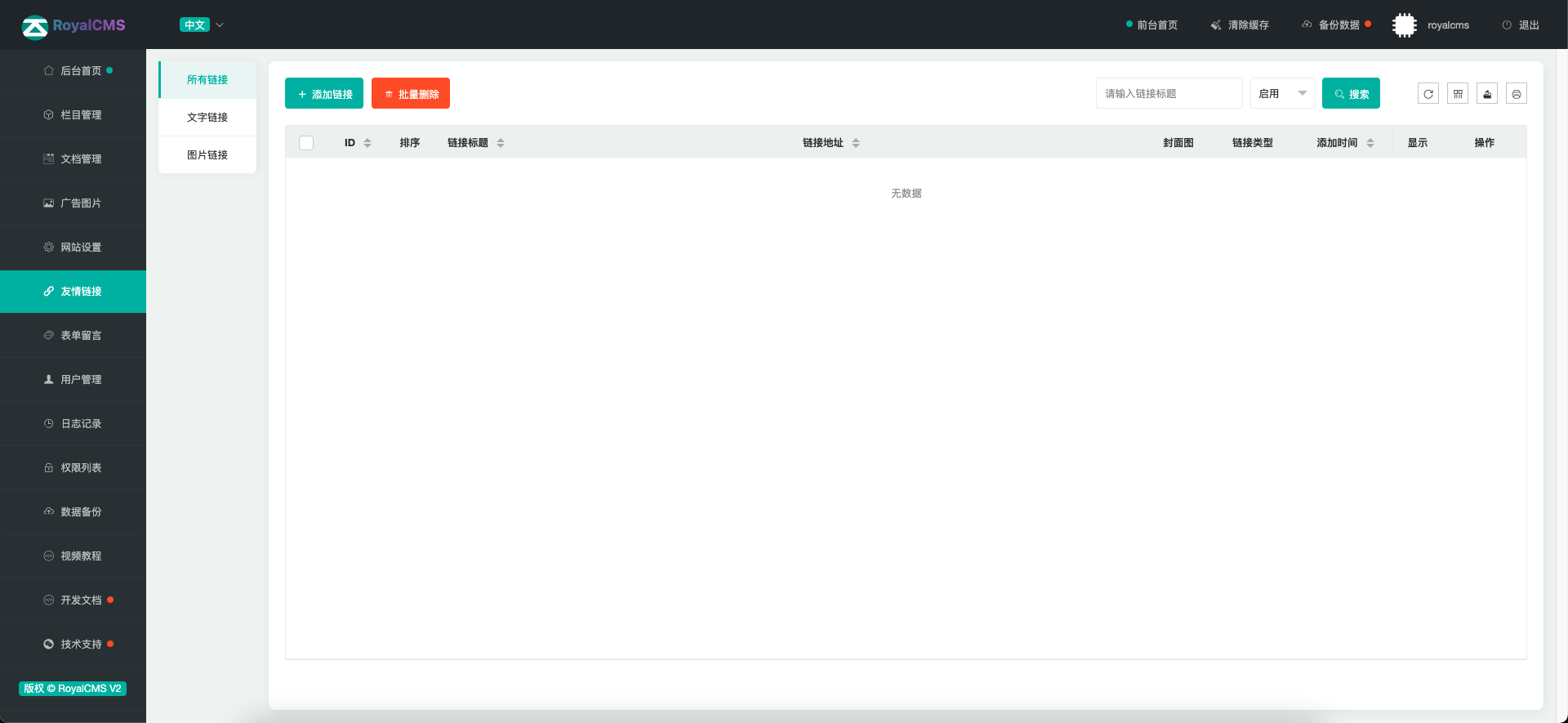Open the column filter grid icon
The image size is (1568, 723).
click(x=1457, y=94)
